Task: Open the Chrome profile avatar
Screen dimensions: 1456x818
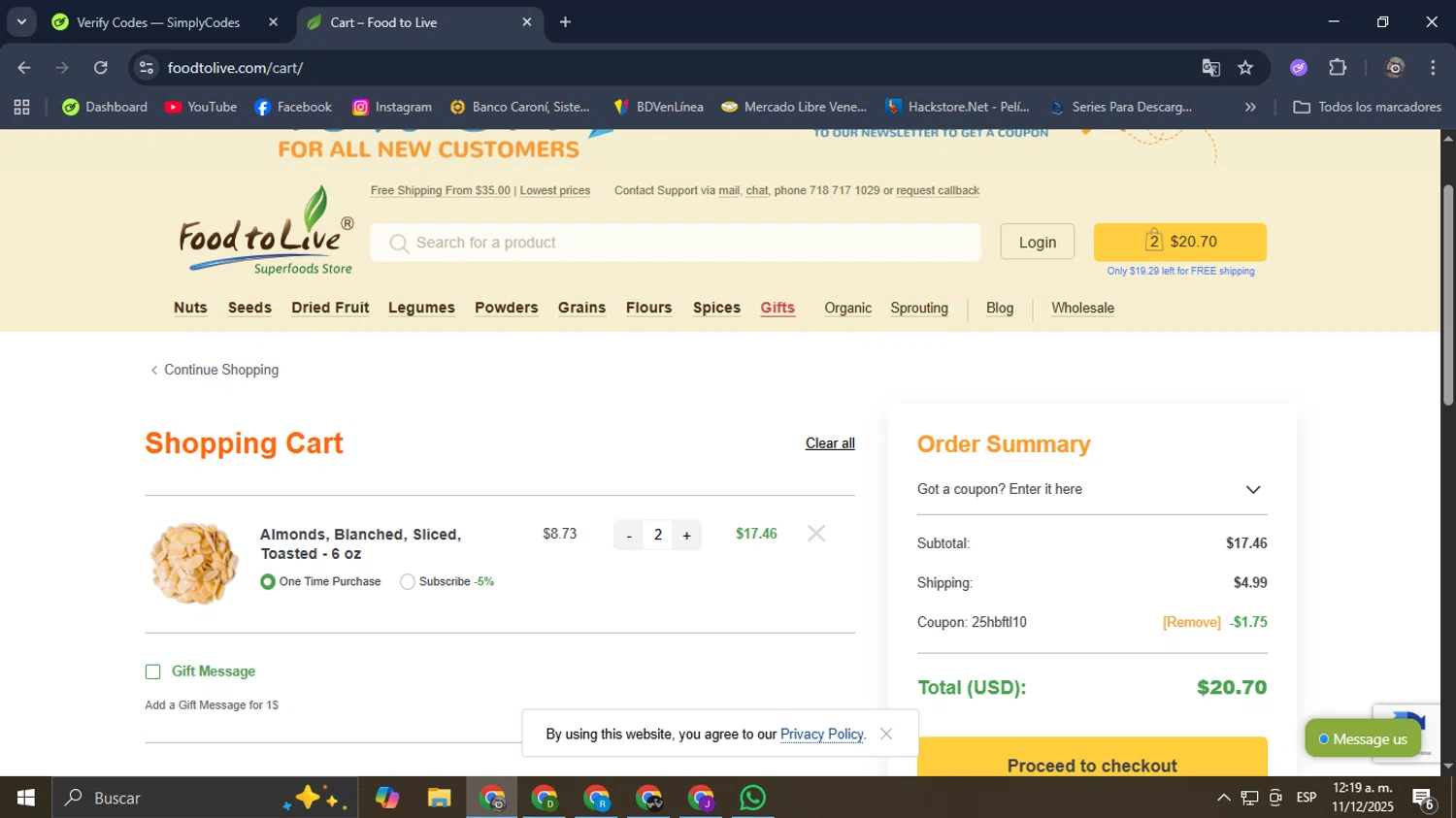Action: click(1395, 68)
